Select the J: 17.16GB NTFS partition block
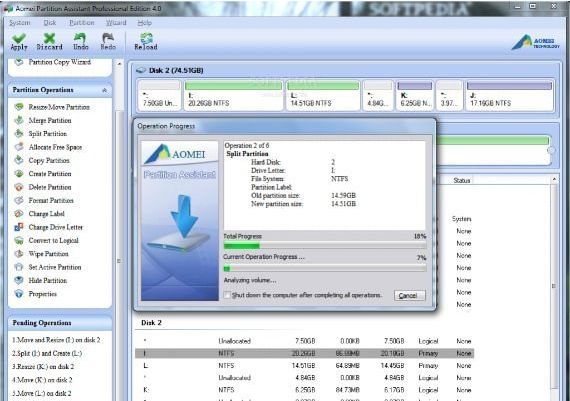This screenshot has height=401, width=570. tap(509, 96)
